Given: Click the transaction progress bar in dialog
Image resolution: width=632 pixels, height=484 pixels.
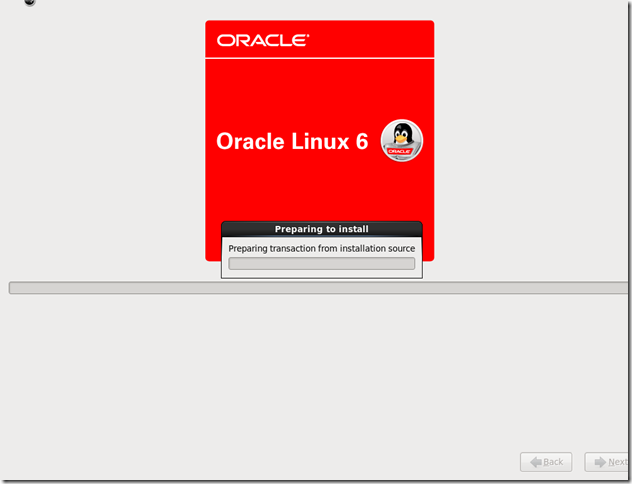Looking at the screenshot, I should pyautogui.click(x=322, y=264).
